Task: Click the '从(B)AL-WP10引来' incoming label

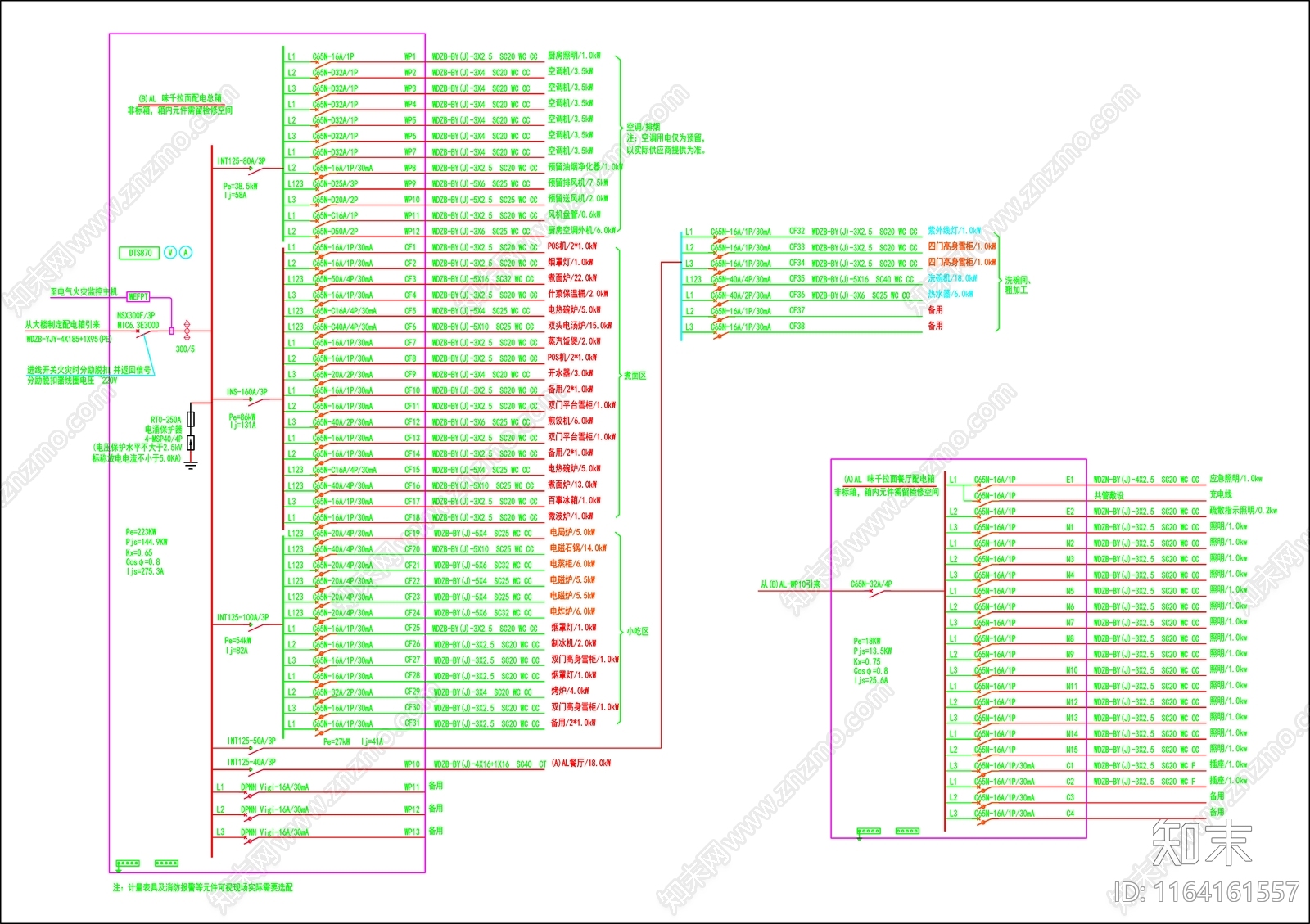Action: (x=790, y=584)
